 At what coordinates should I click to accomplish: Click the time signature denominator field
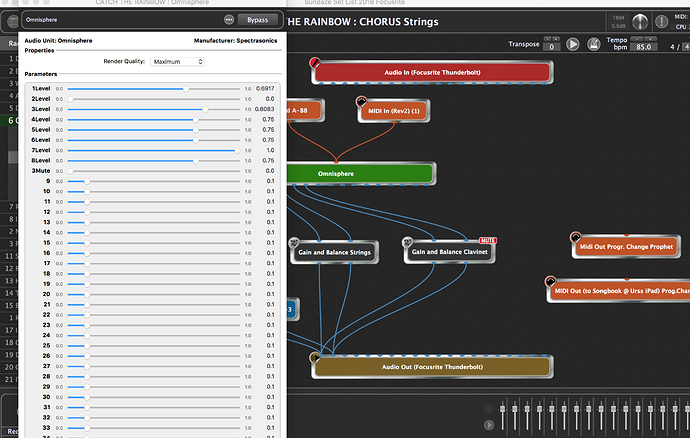pos(686,47)
